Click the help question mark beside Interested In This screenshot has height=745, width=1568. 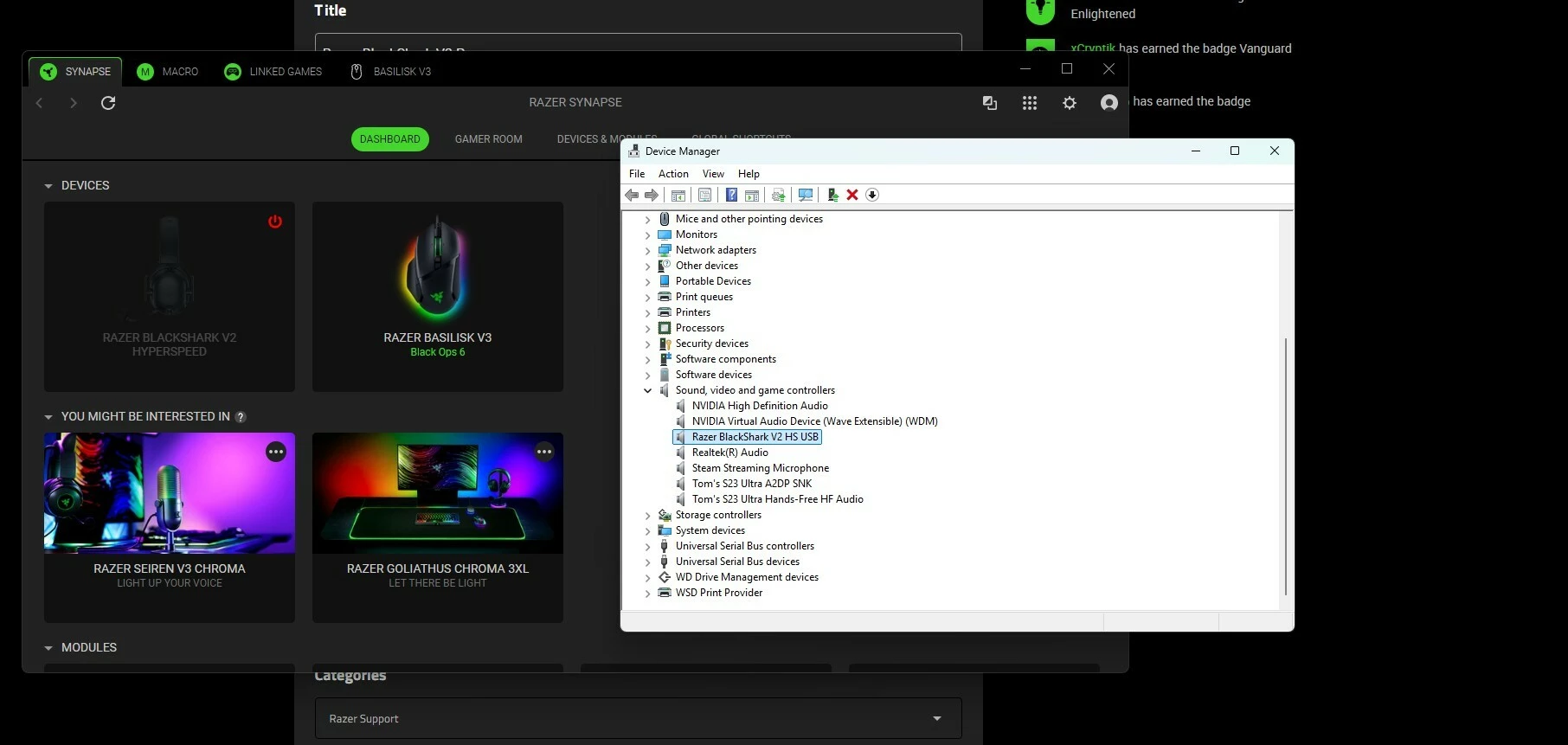point(241,417)
